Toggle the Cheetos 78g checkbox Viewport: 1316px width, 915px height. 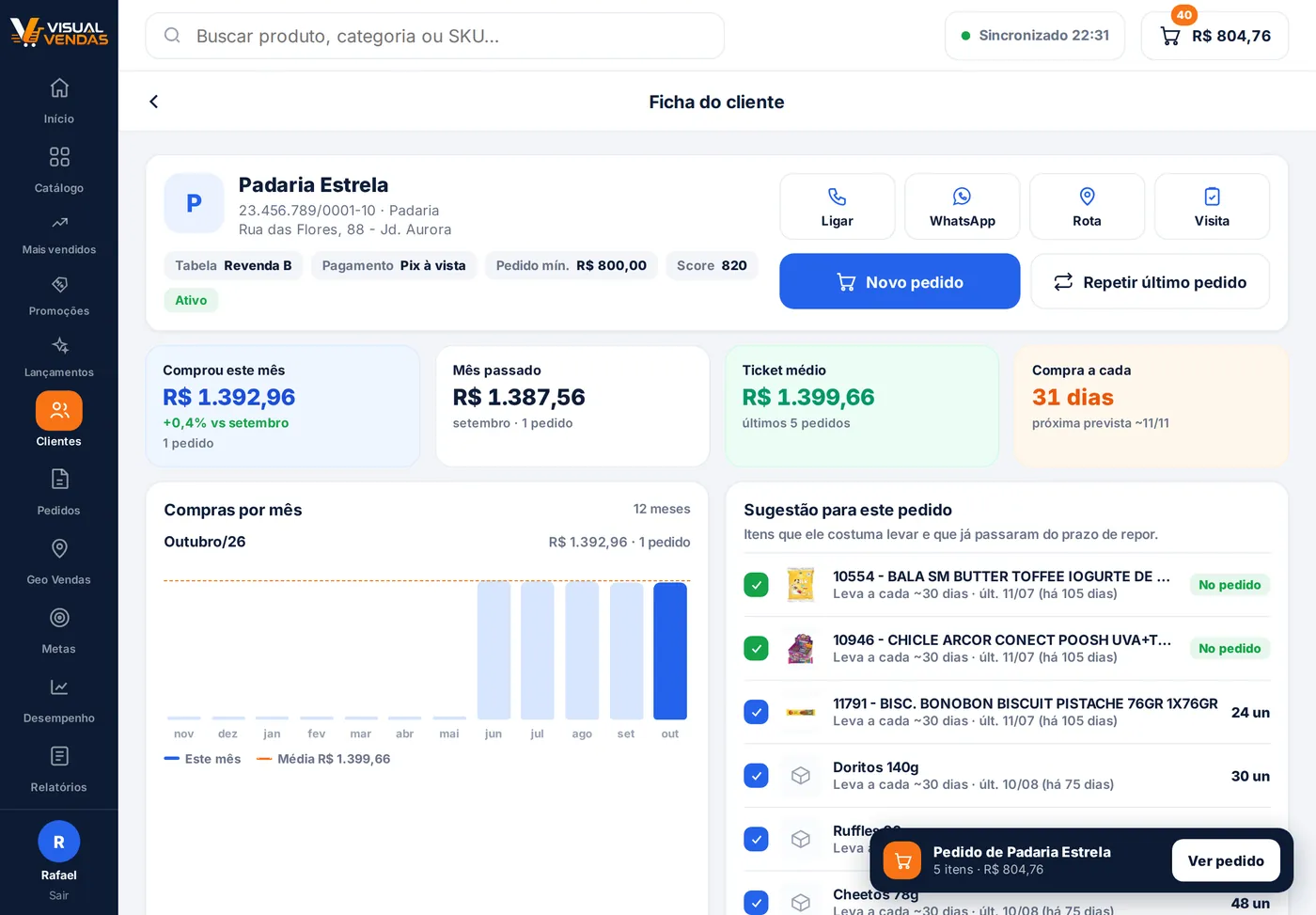click(x=756, y=903)
